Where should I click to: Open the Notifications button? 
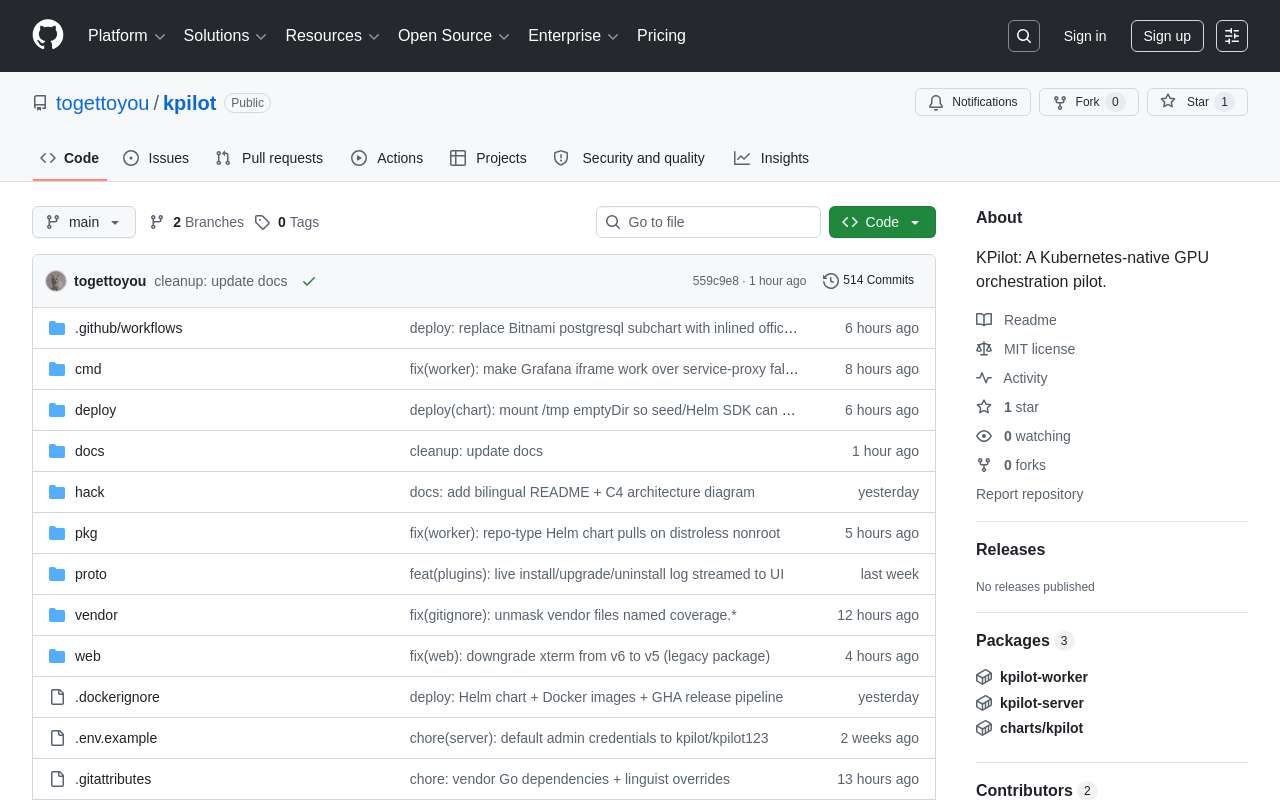972,102
